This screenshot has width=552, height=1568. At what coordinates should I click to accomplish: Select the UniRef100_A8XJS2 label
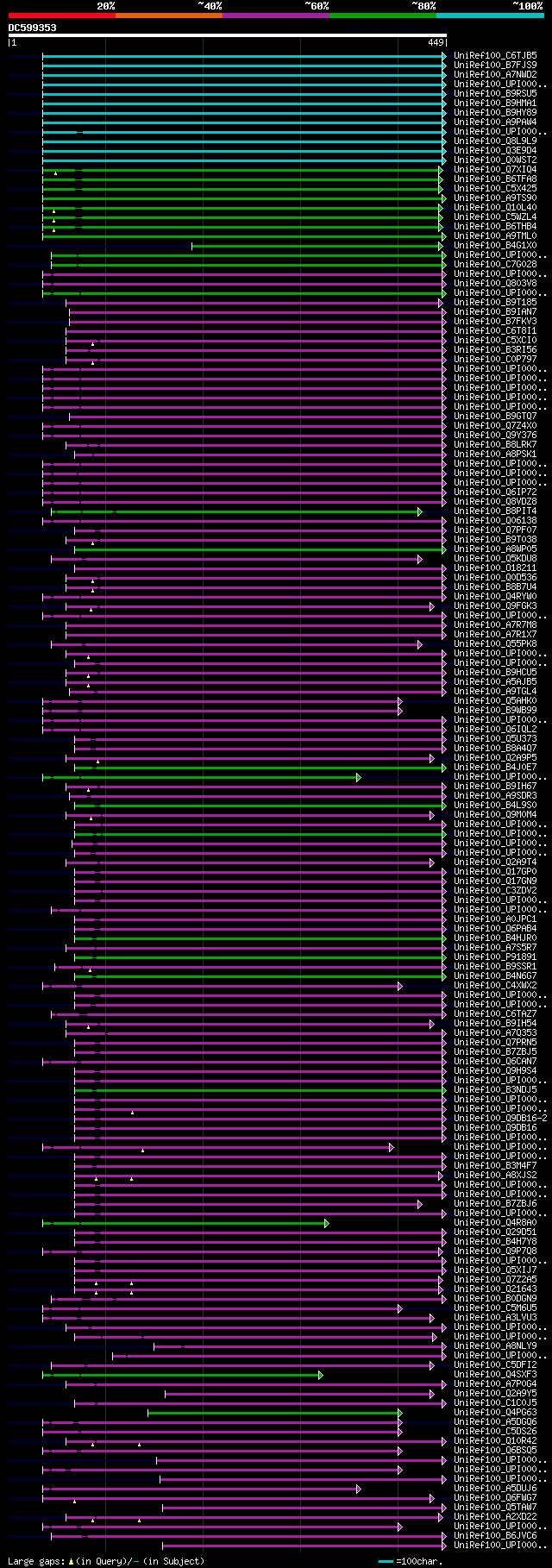click(x=495, y=1175)
